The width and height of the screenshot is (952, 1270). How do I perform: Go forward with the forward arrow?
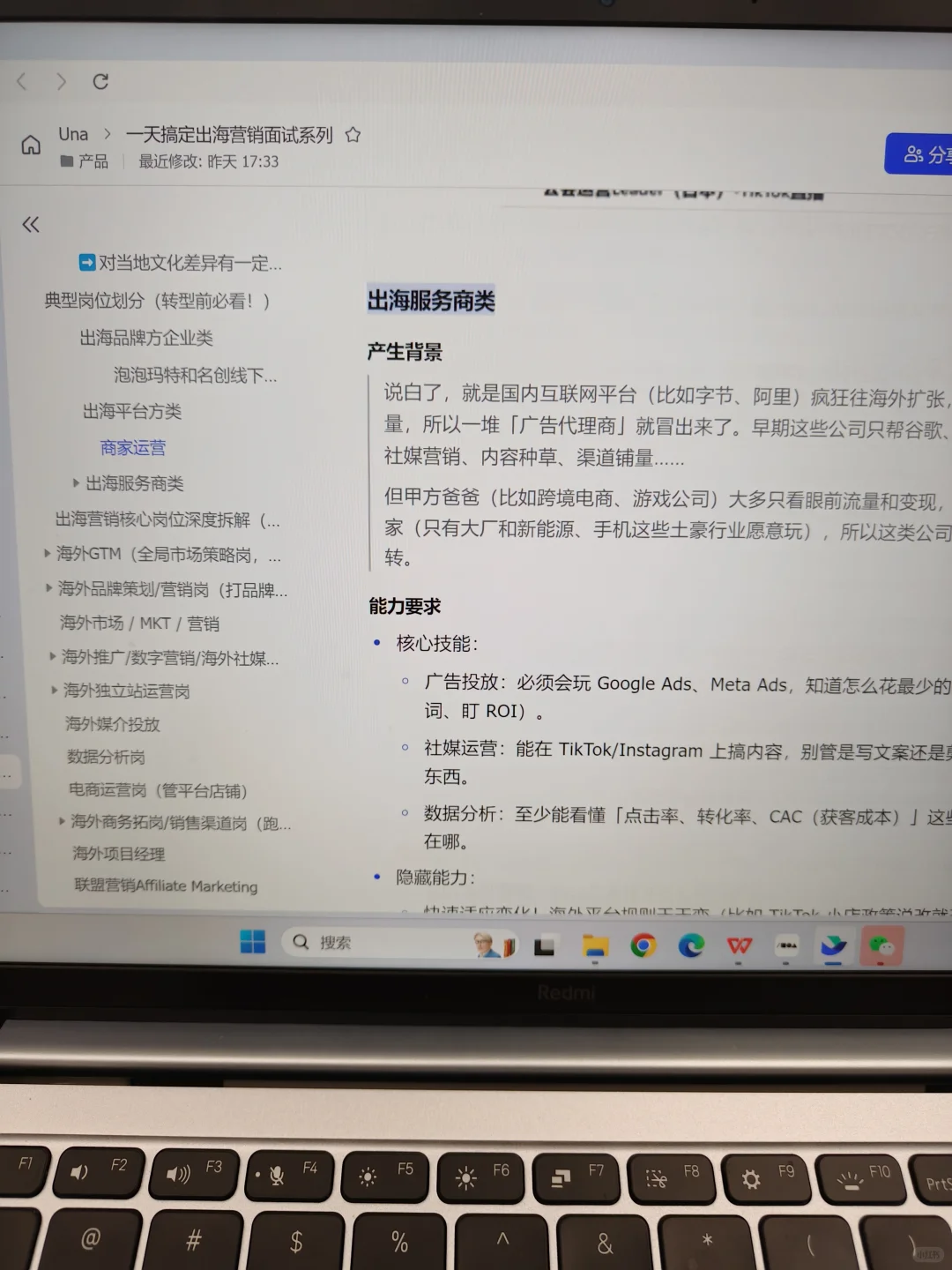coord(61,81)
